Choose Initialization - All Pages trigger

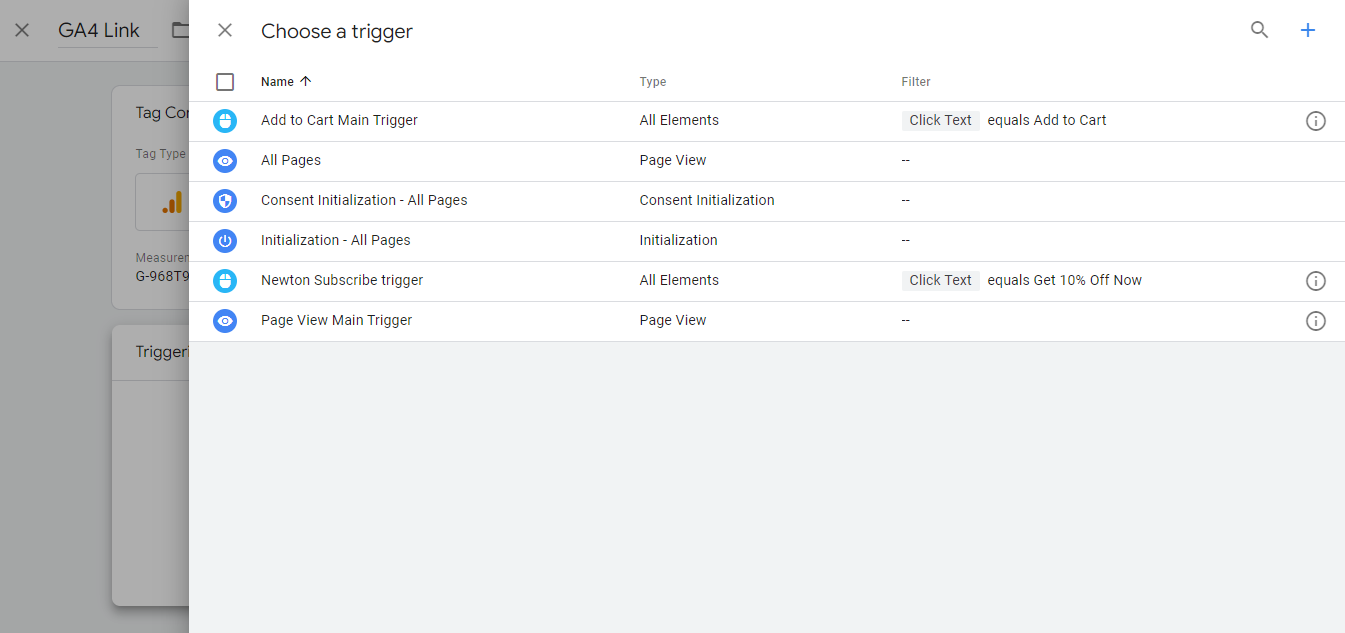coord(335,240)
